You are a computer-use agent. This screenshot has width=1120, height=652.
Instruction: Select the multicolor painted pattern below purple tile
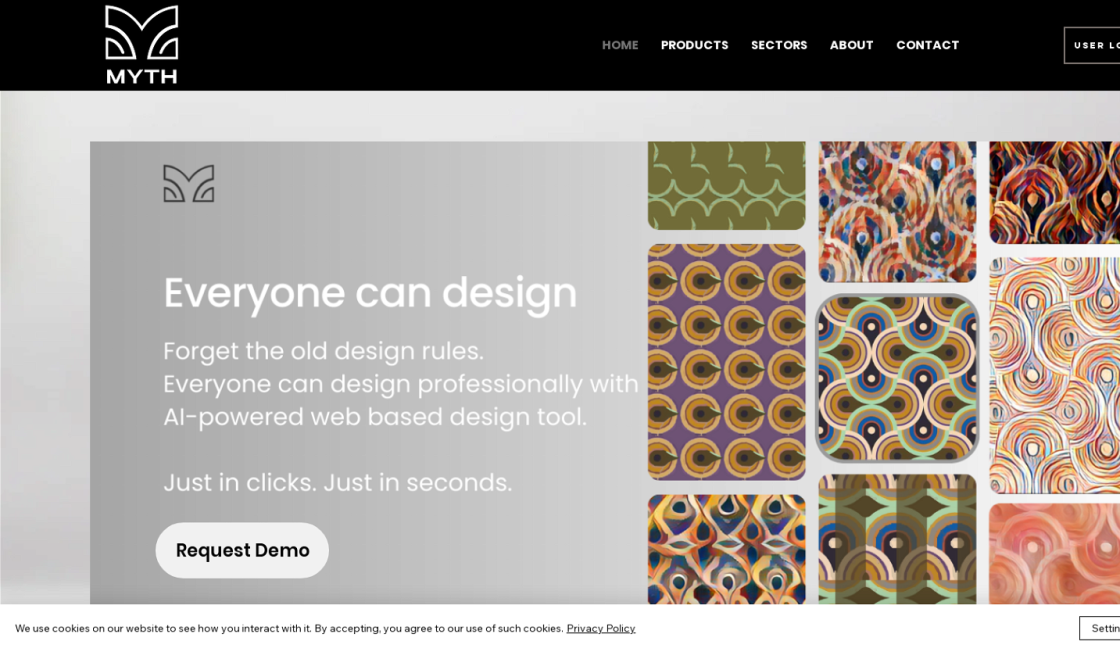(x=726, y=549)
